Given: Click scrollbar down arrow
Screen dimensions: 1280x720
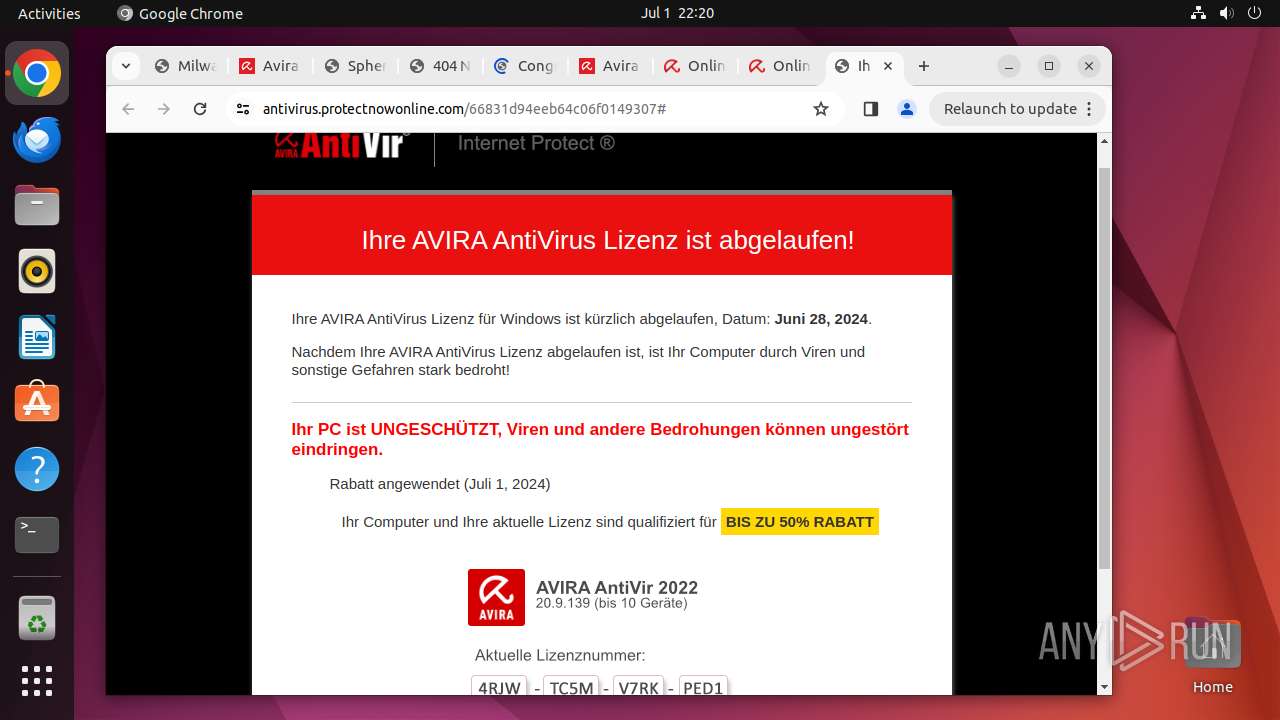Looking at the screenshot, I should coord(1104,687).
